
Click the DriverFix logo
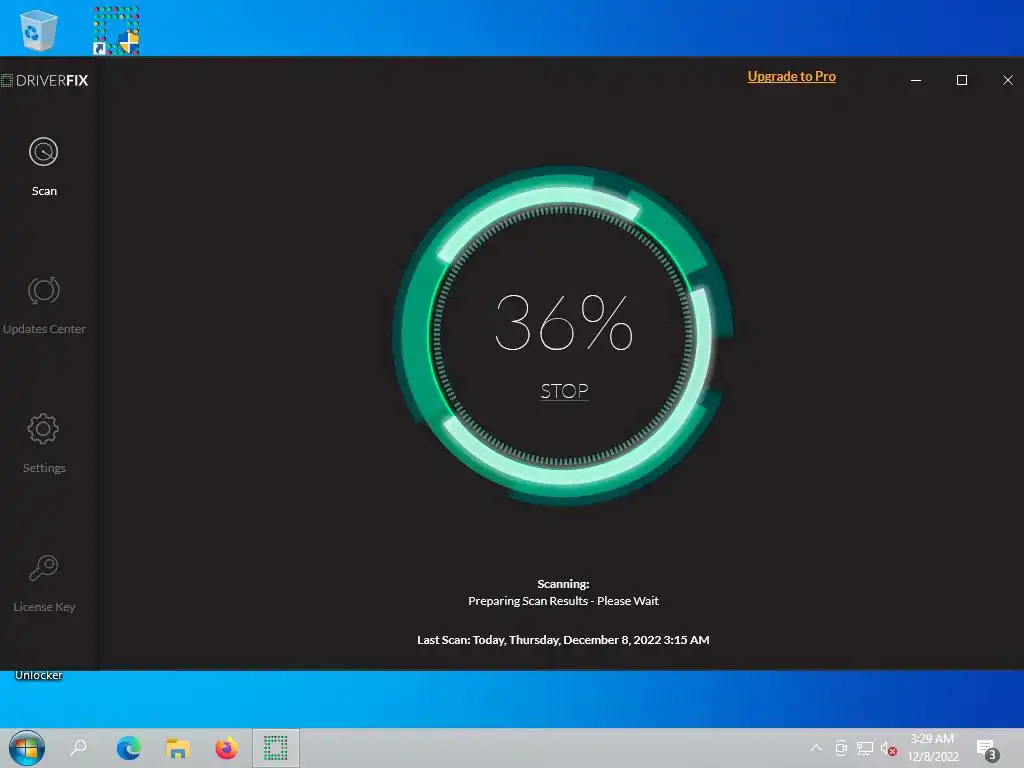click(44, 80)
